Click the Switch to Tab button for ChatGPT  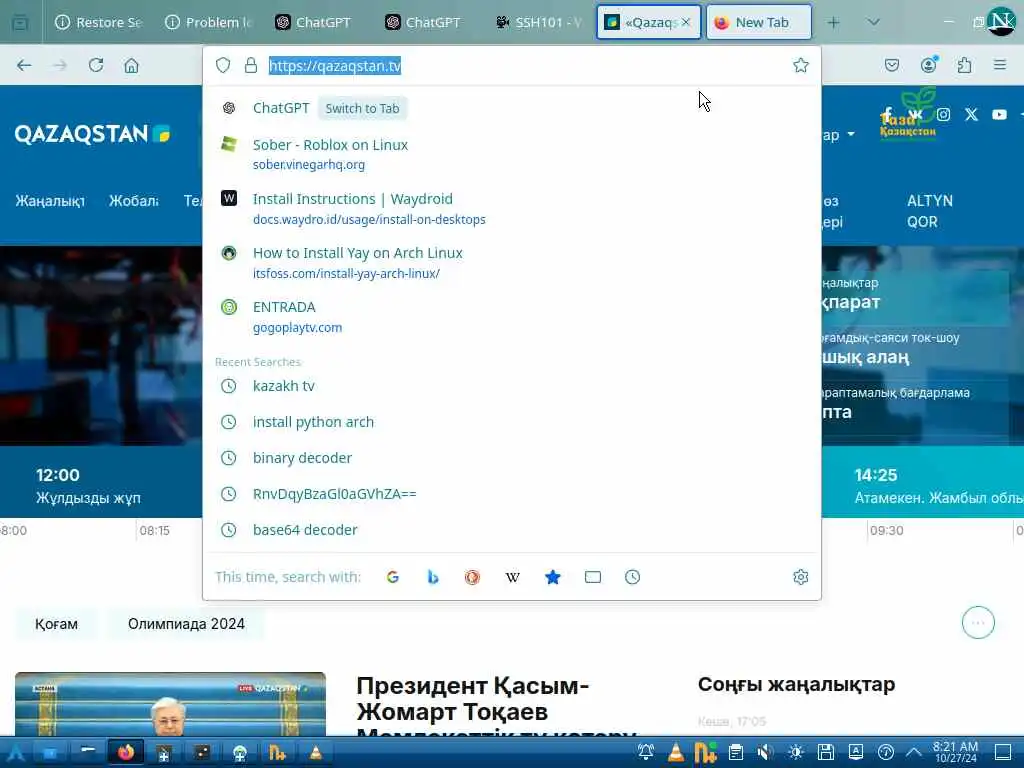click(x=362, y=108)
